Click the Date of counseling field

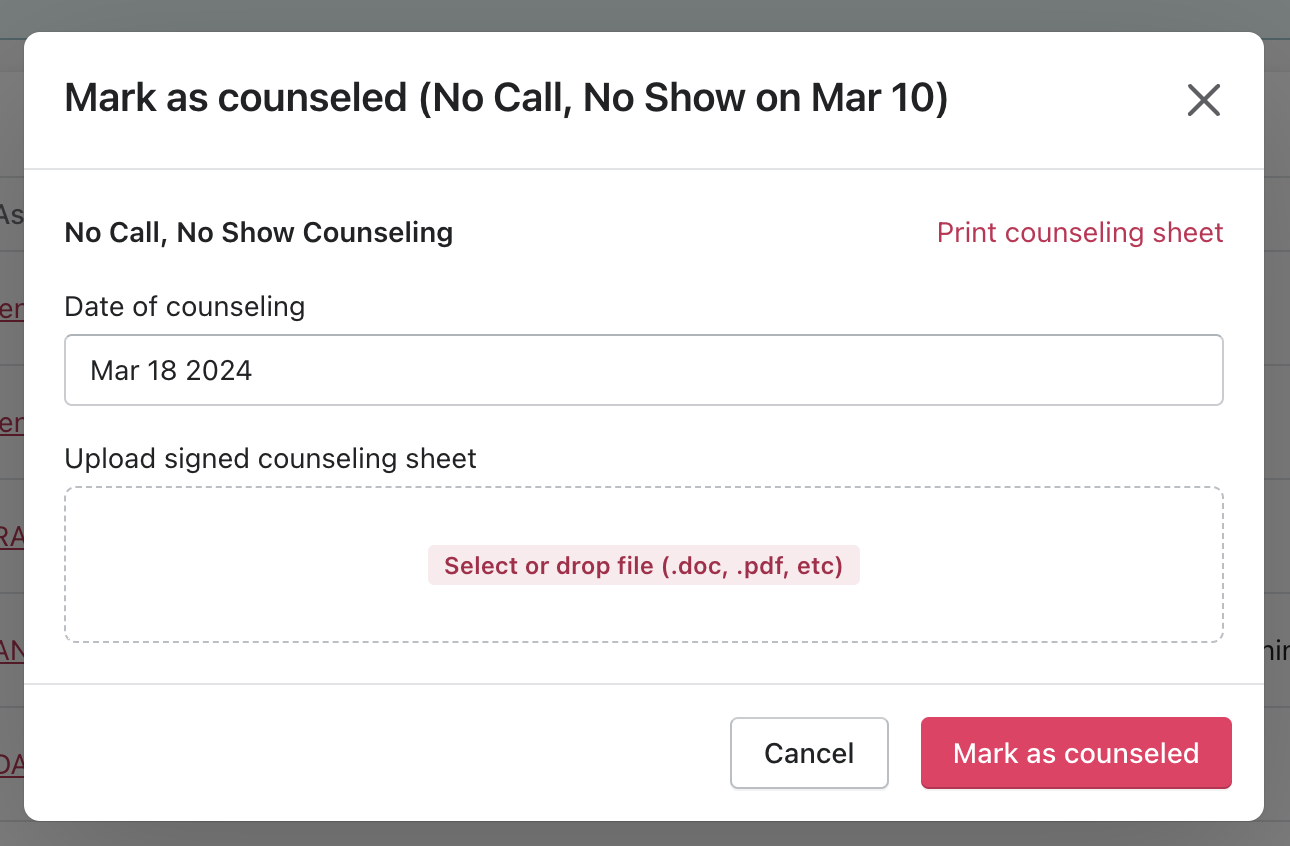[644, 369]
